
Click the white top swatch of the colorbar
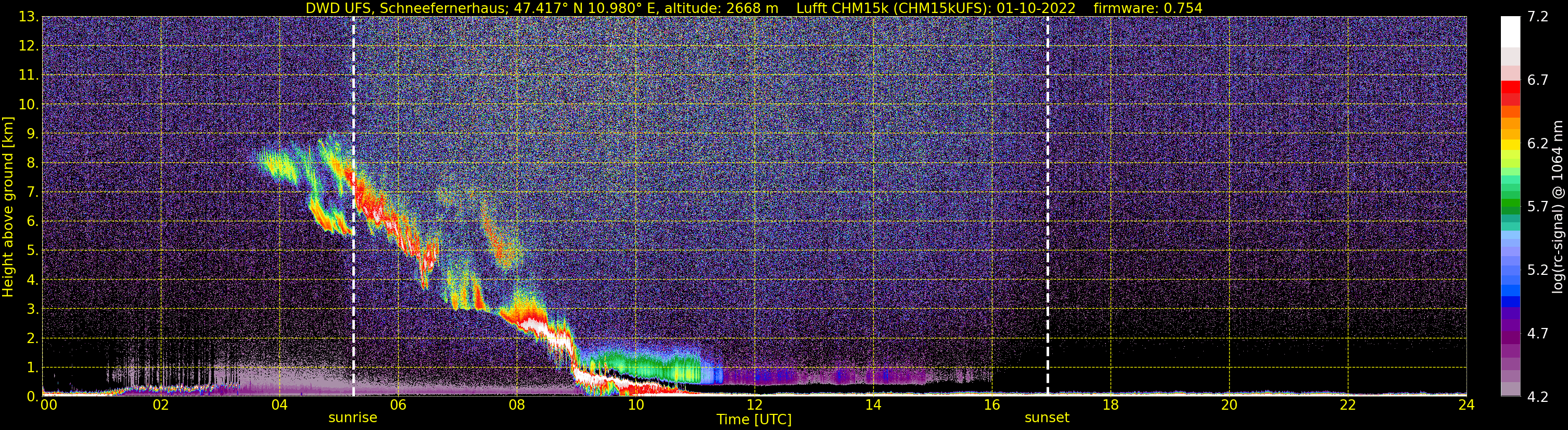tap(1510, 32)
